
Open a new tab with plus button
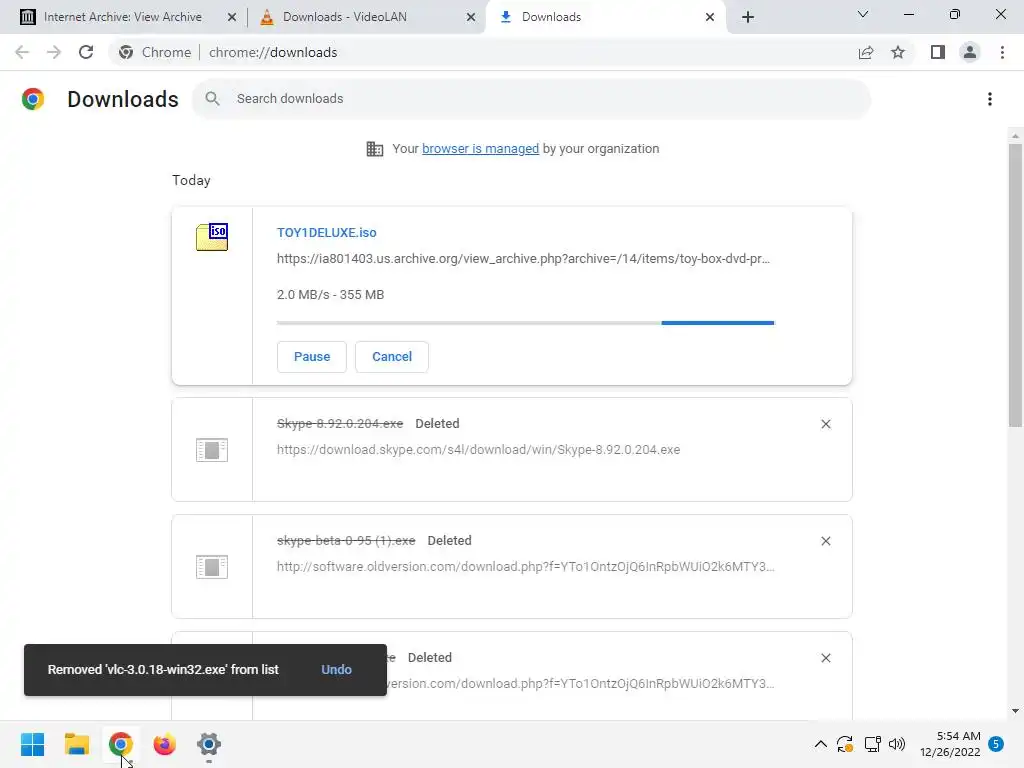(x=748, y=17)
